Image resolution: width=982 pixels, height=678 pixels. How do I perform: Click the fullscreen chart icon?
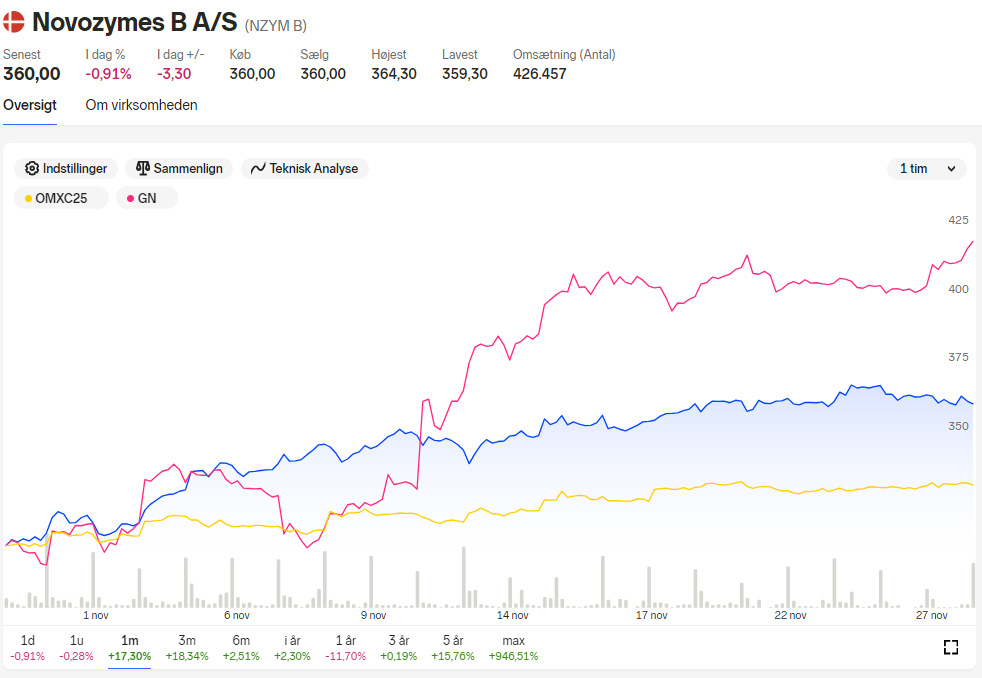click(x=951, y=647)
